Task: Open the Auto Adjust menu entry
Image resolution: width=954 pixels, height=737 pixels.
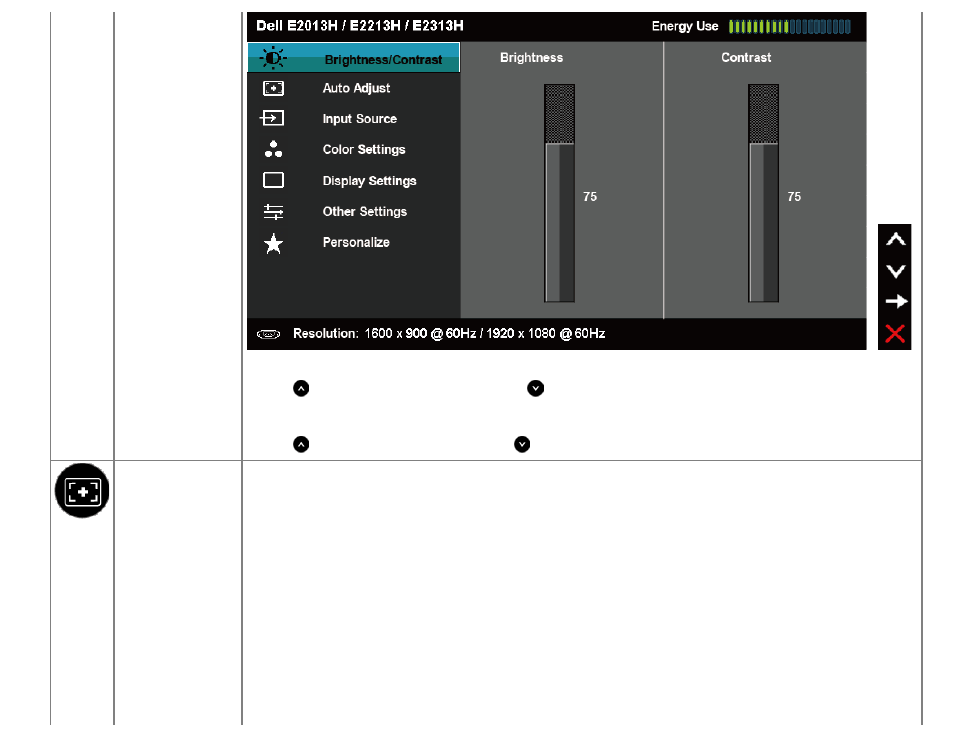Action: 356,88
